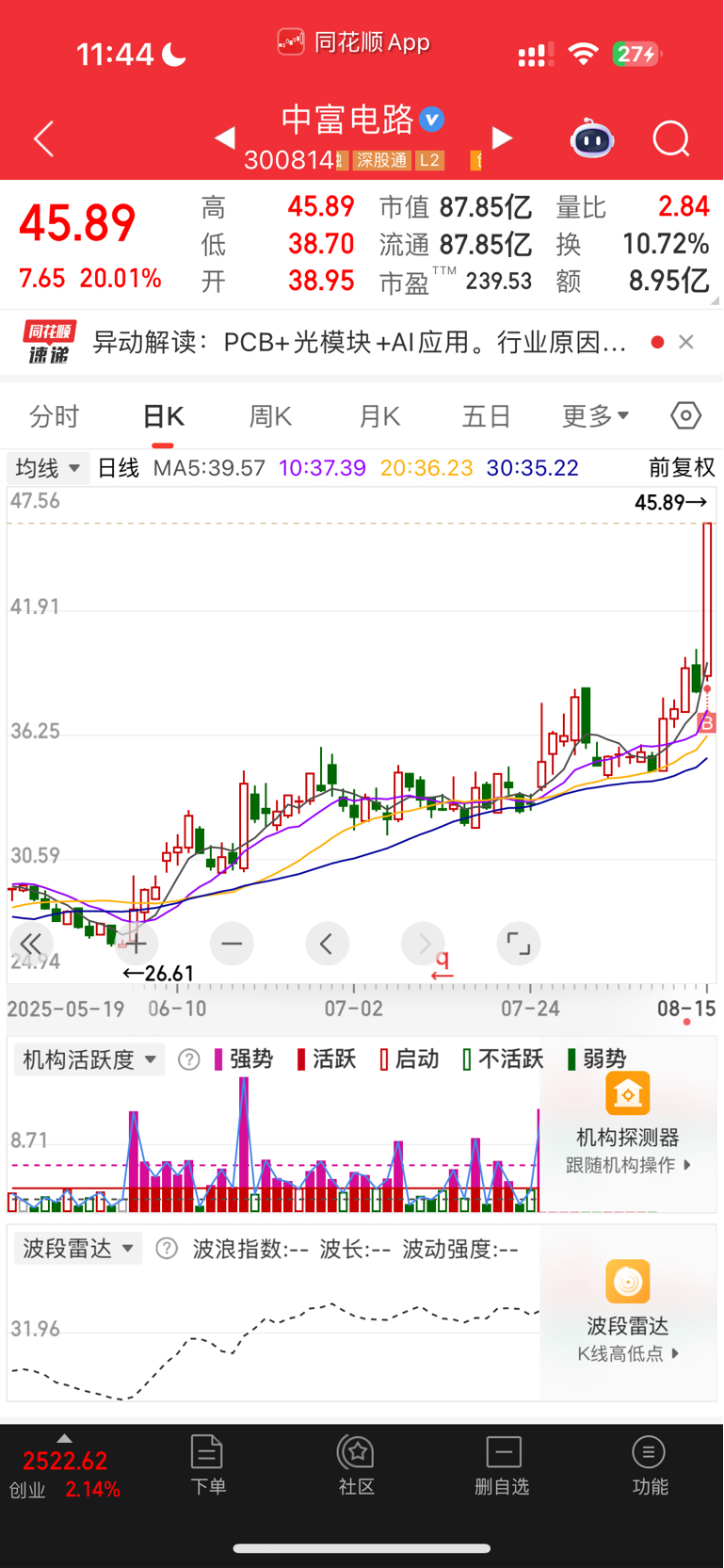Open the 均线 indicator dropdown

[x=48, y=468]
